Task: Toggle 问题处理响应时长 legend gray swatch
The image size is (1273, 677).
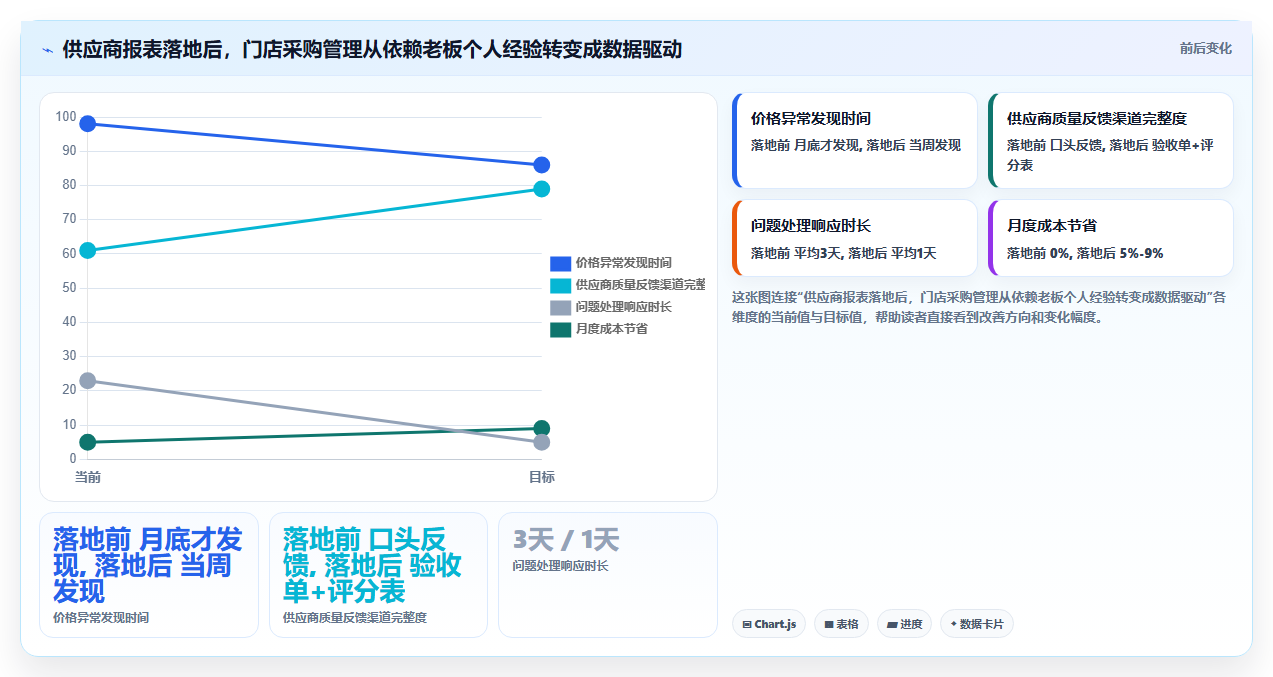Action: click(560, 307)
